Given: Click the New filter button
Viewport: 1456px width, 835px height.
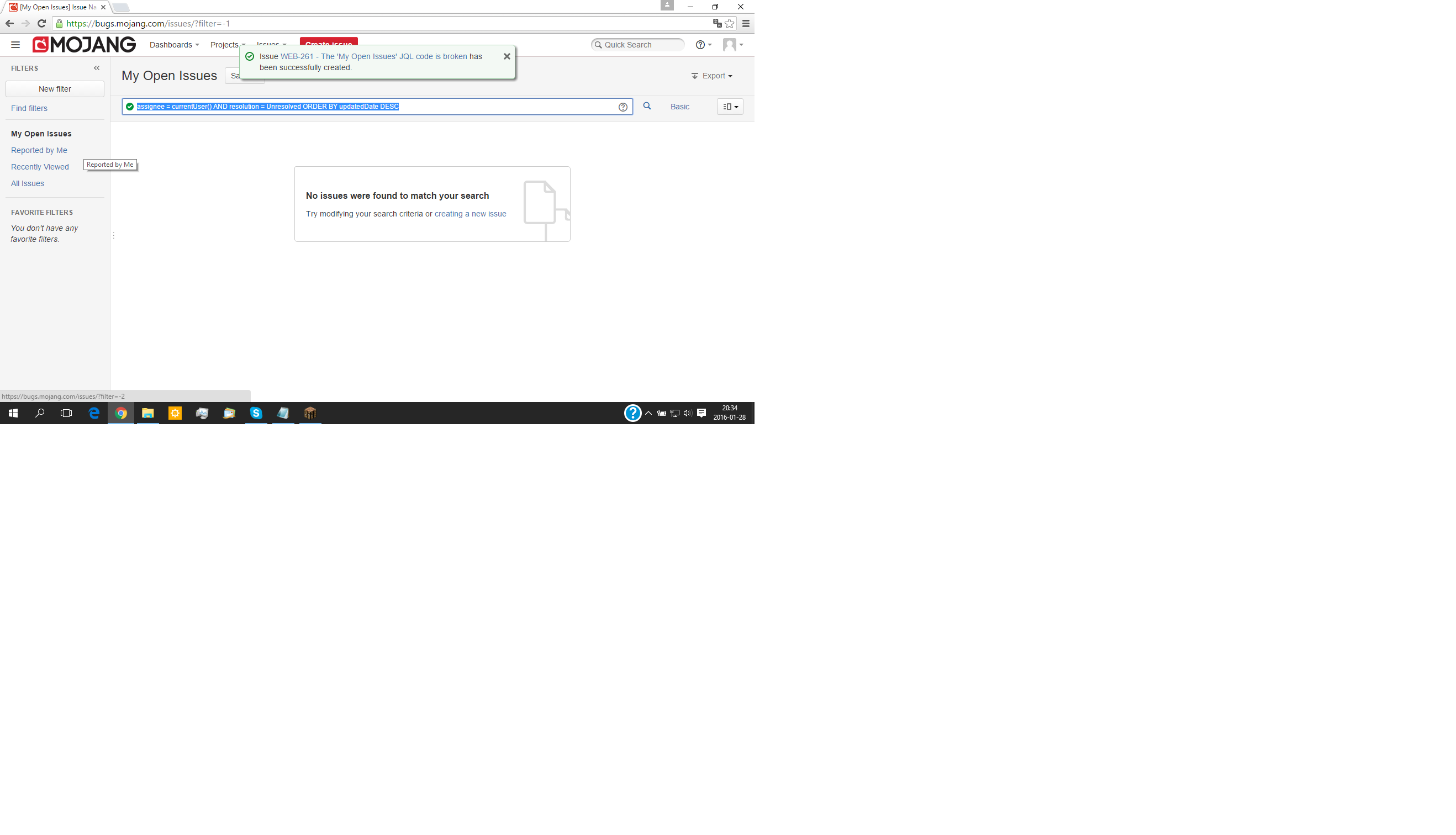Looking at the screenshot, I should 55,89.
